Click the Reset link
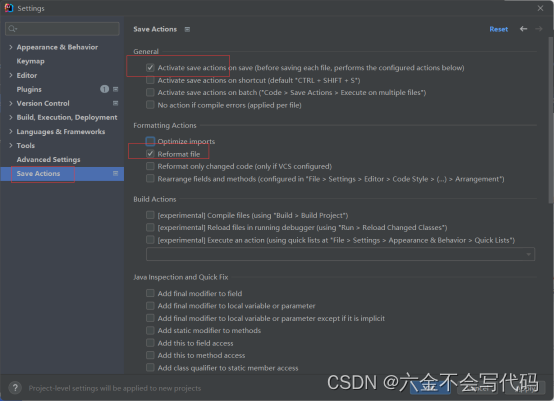Viewport: 554px width, 402px height. tap(499, 29)
